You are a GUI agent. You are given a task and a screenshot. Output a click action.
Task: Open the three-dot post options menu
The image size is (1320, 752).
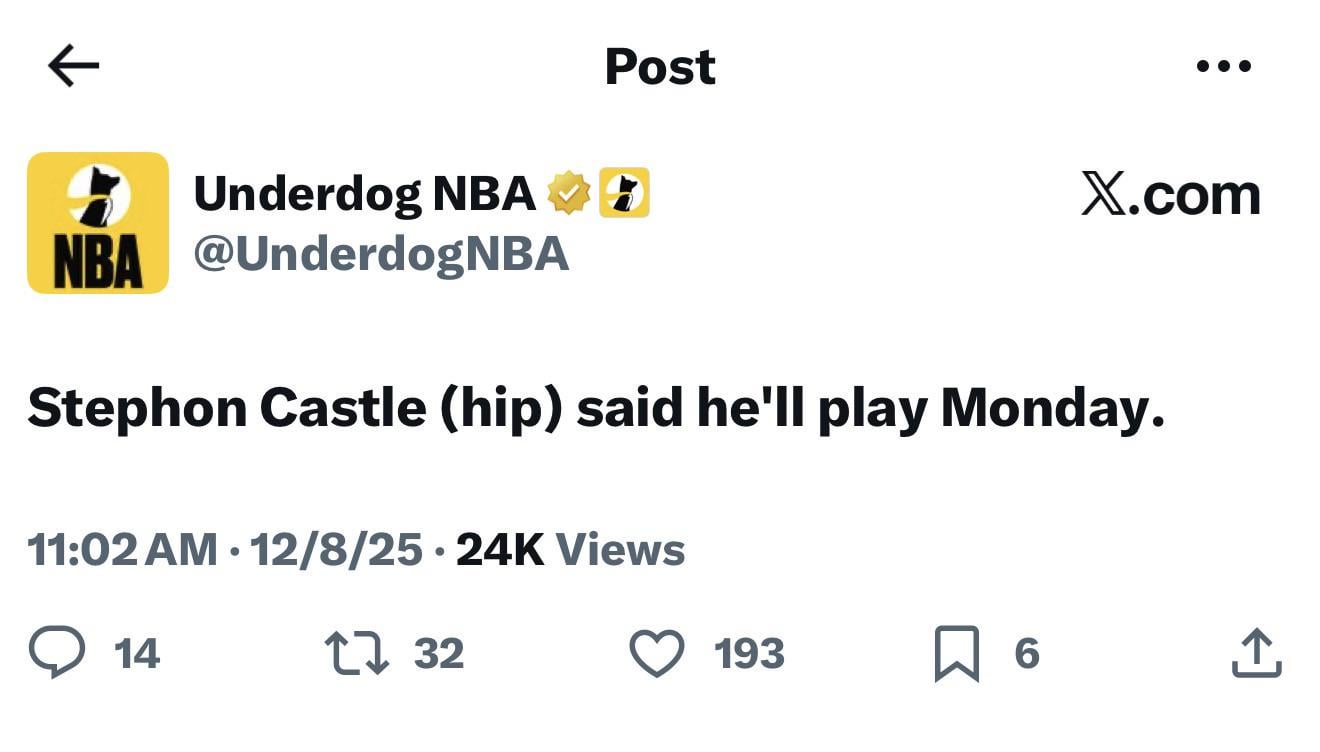(1222, 65)
